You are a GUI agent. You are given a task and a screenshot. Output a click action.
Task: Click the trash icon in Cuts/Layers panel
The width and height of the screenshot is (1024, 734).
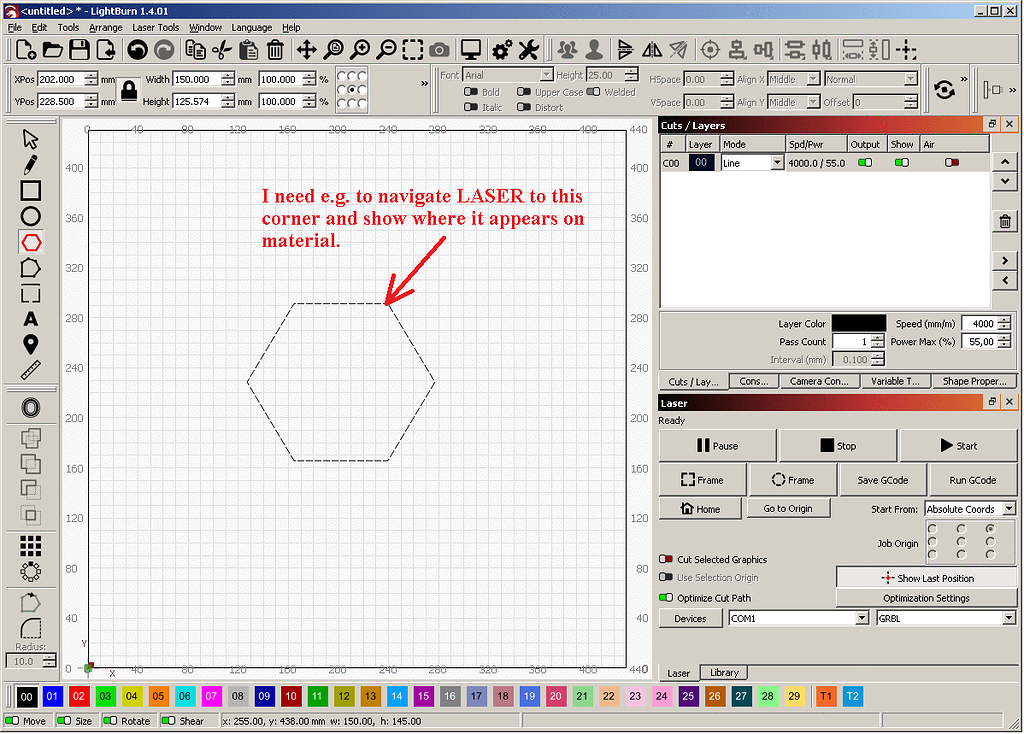pos(1004,221)
